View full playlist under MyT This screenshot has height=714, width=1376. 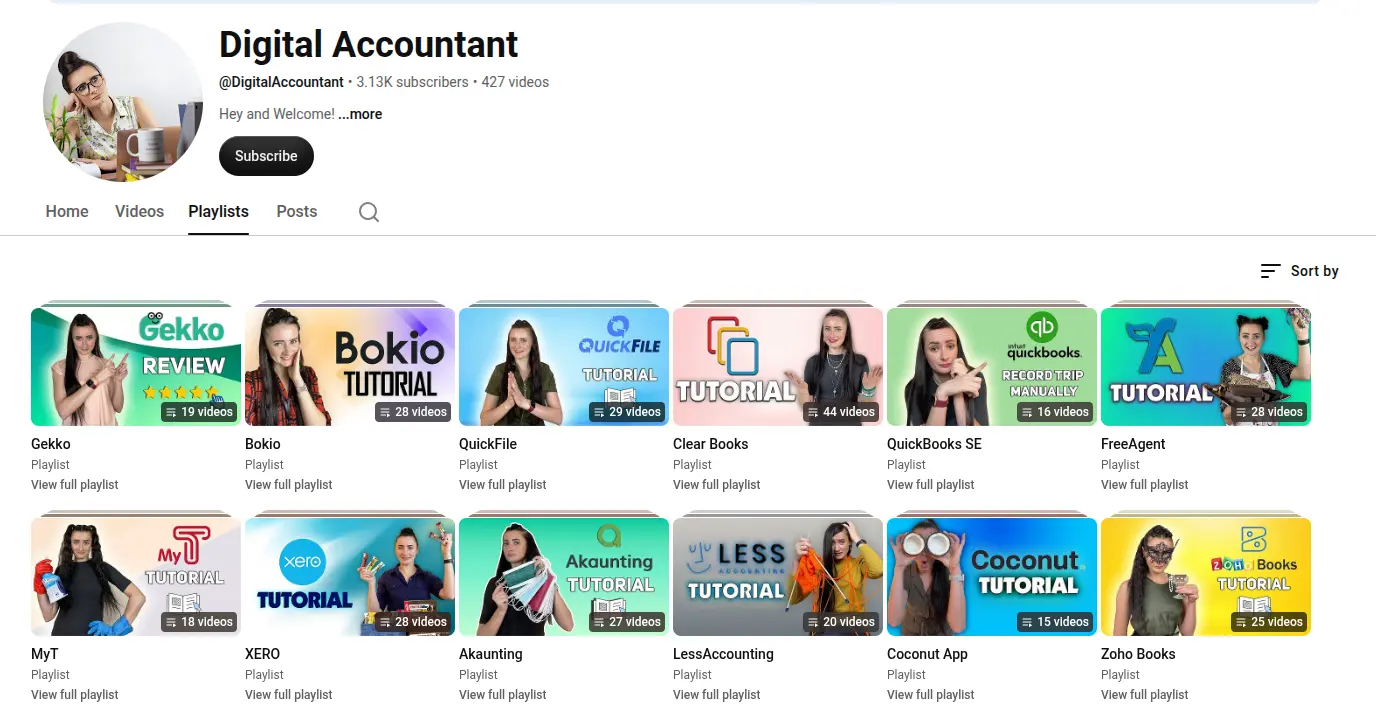pos(75,695)
